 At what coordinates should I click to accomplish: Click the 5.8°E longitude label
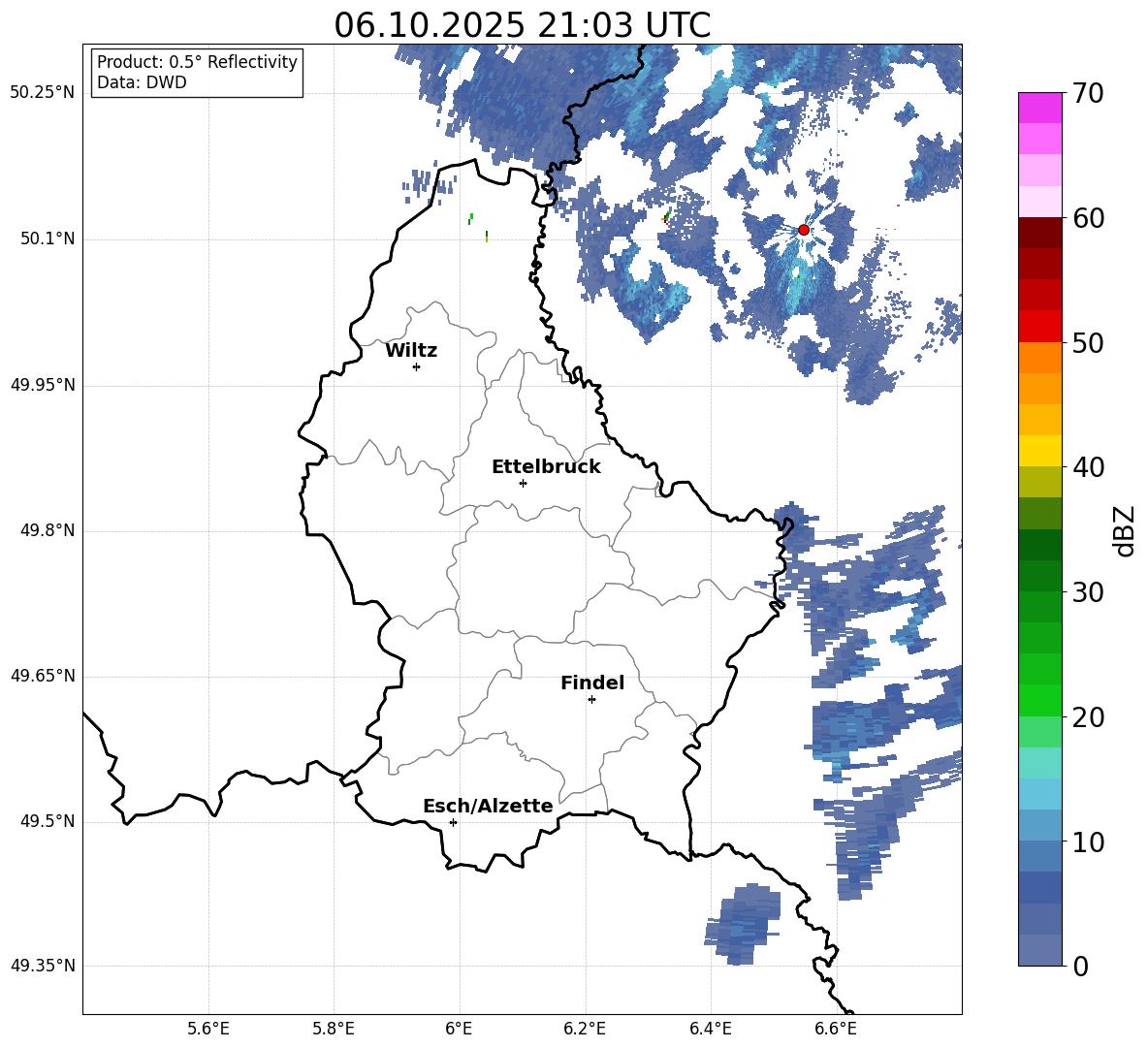click(334, 1029)
